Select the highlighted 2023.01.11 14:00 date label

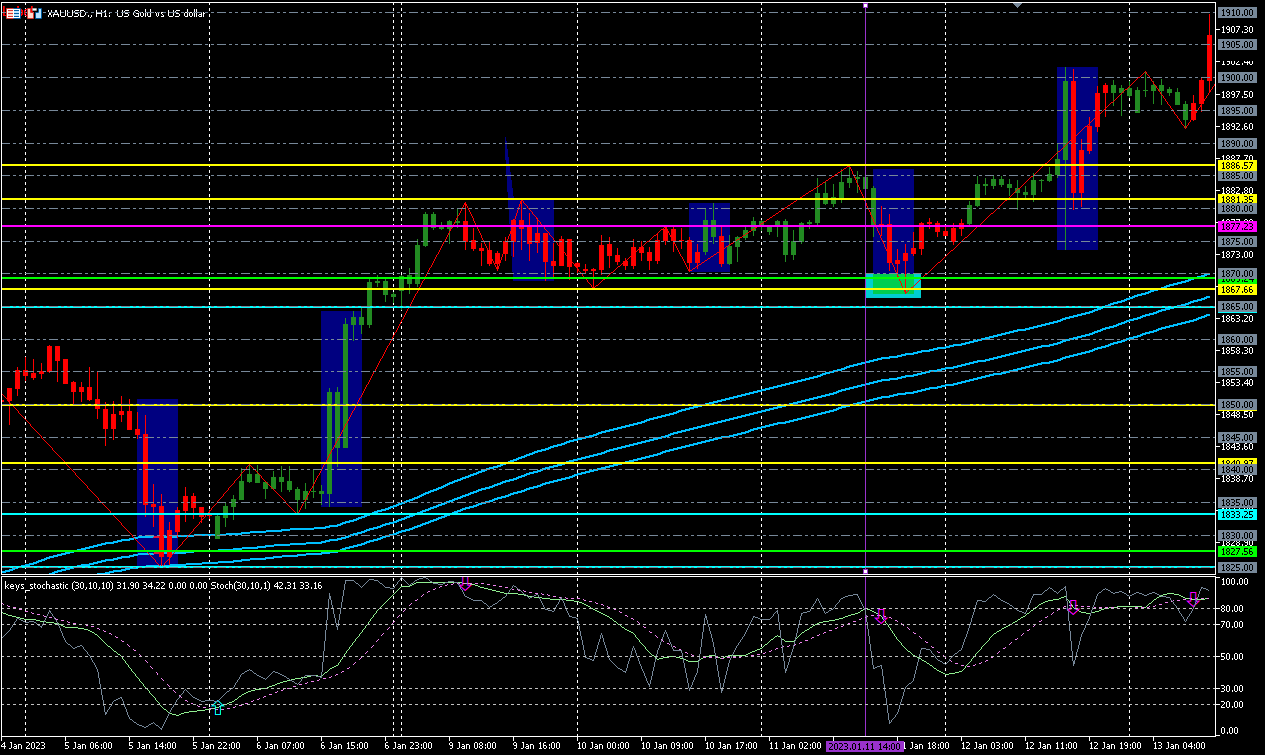coord(865,746)
